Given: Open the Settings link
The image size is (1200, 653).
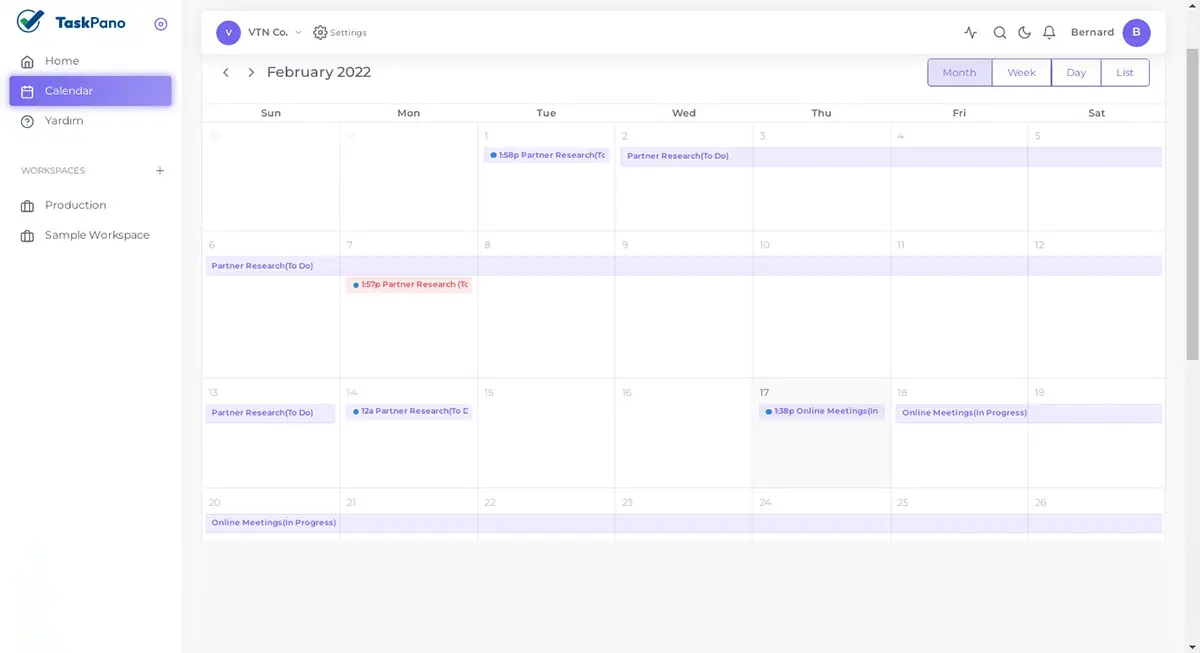Looking at the screenshot, I should click(x=348, y=33).
